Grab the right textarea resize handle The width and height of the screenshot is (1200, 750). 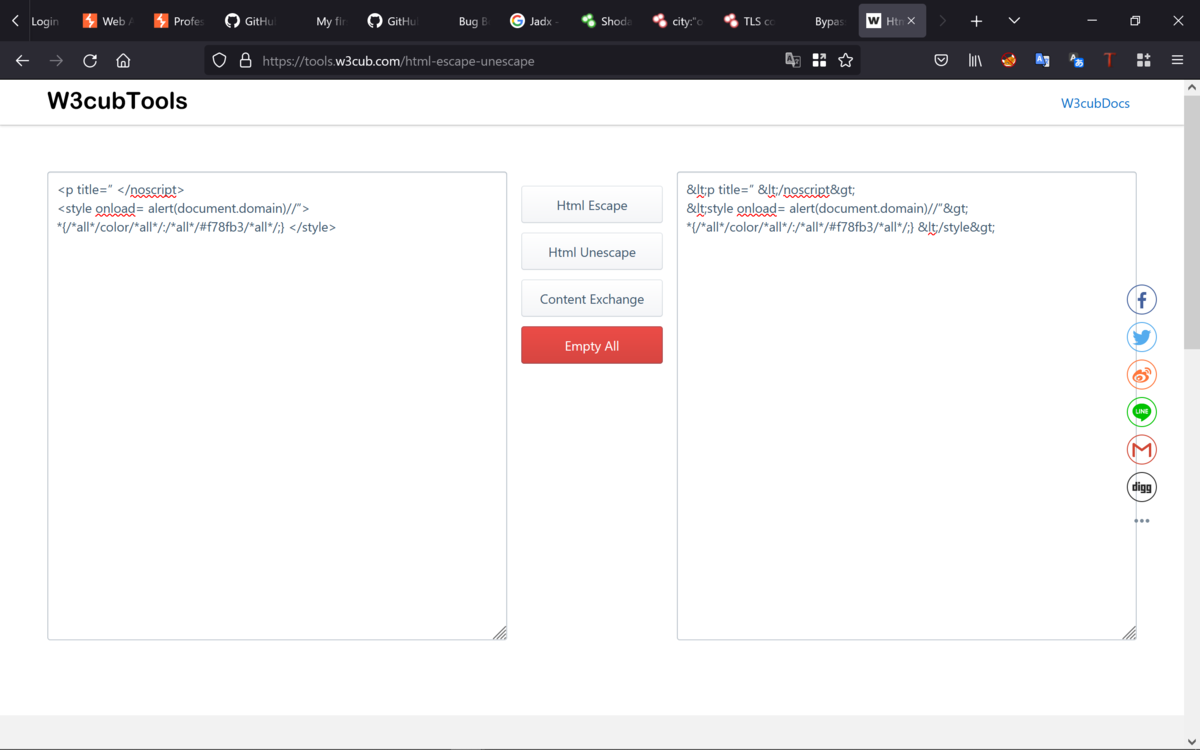coord(1130,633)
